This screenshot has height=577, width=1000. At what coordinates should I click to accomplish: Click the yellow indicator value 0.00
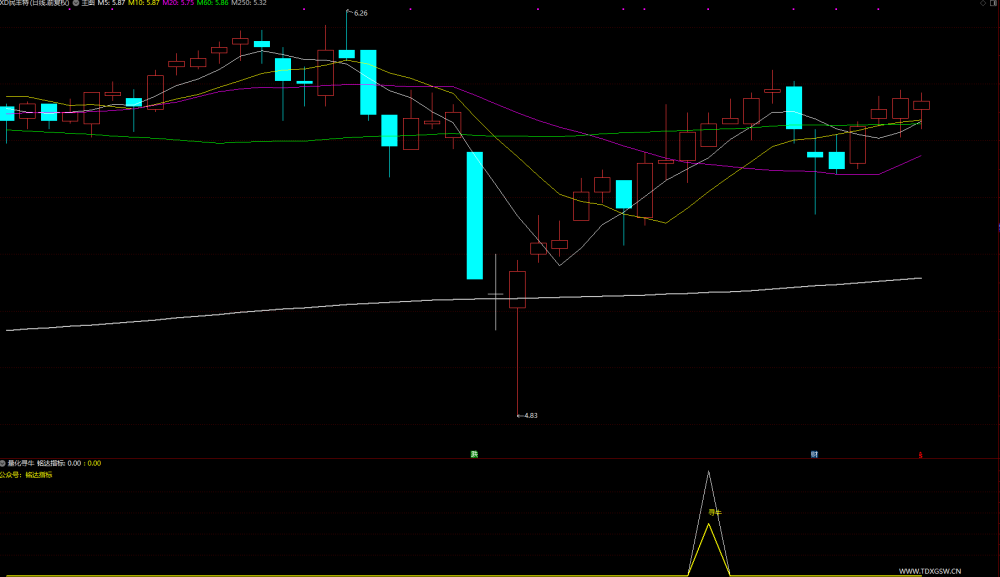coord(94,464)
